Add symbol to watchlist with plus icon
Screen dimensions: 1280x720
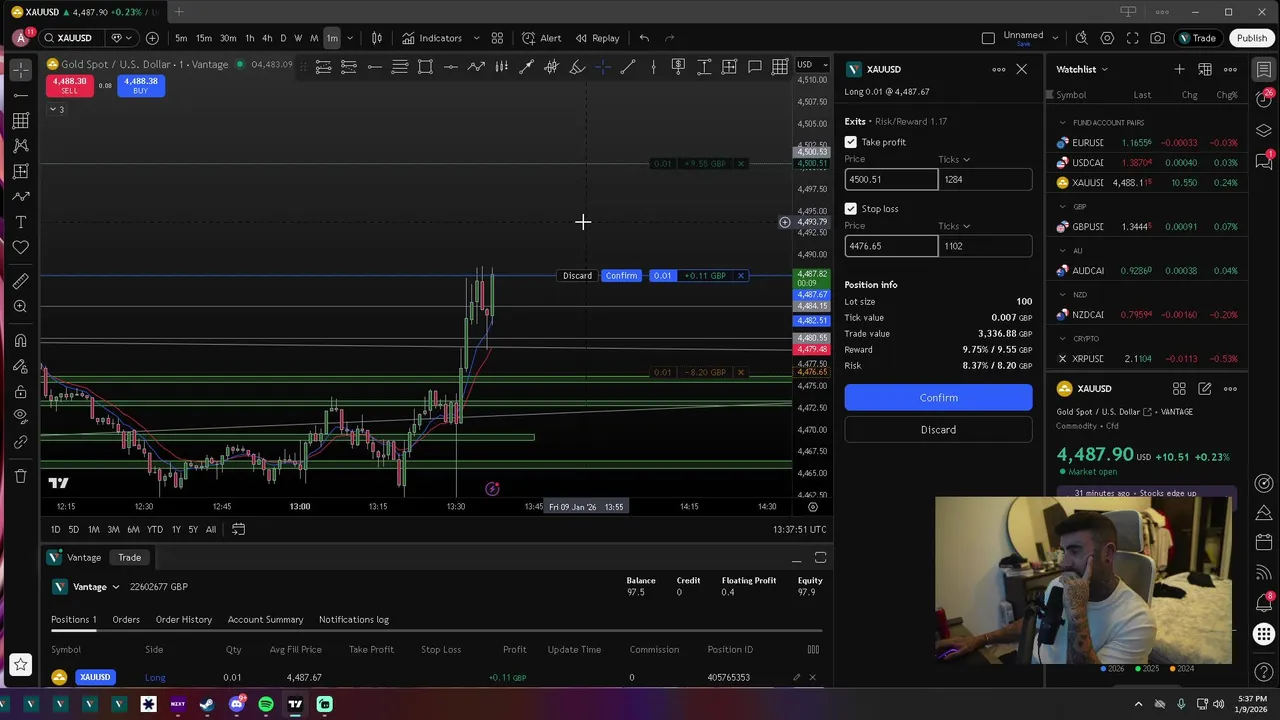1179,69
